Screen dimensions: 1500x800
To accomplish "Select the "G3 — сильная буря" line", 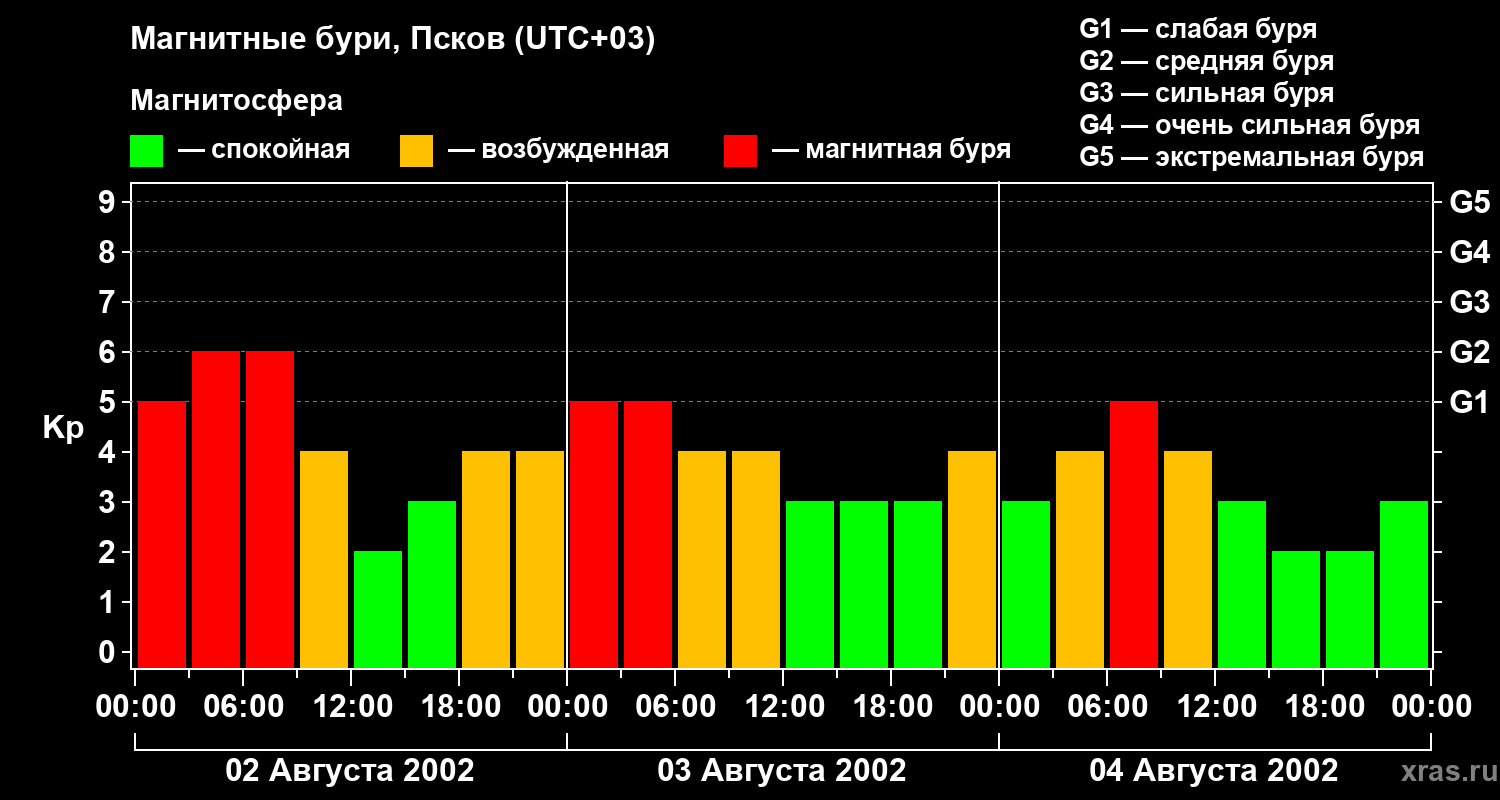I will point(1207,93).
